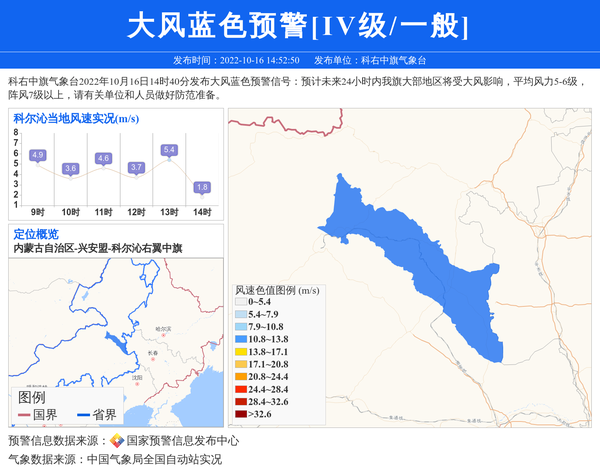
Task: Click the 科尔沁当地风速实况 chart heading
Action: 76,119
